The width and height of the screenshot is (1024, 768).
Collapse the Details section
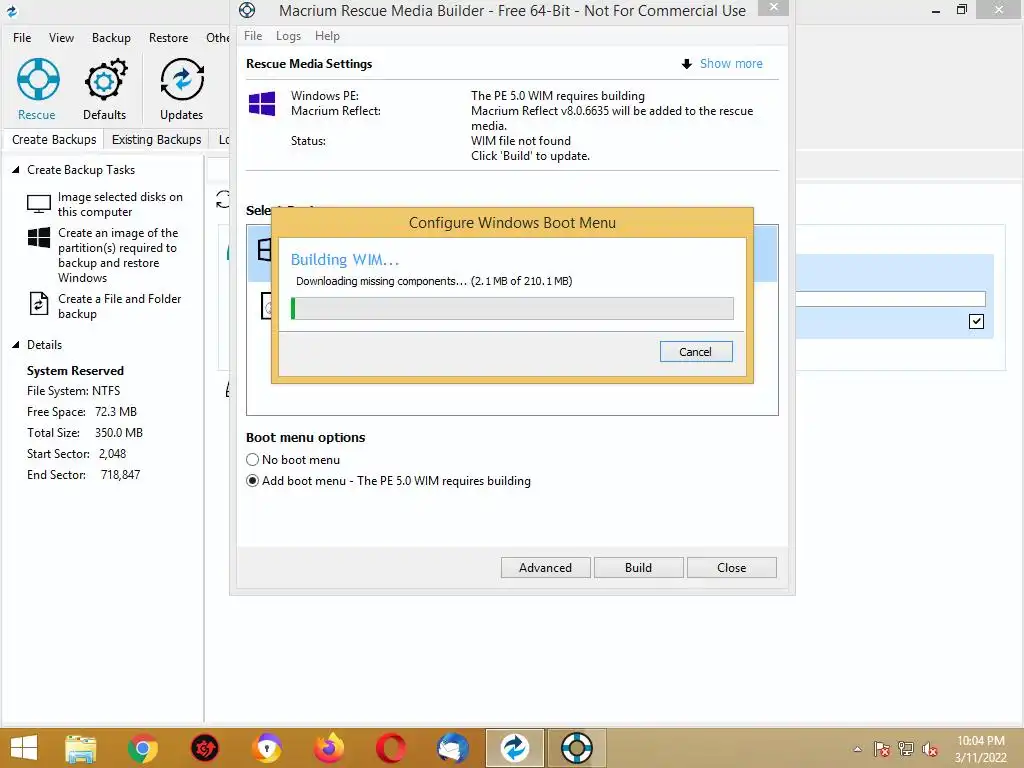point(16,345)
